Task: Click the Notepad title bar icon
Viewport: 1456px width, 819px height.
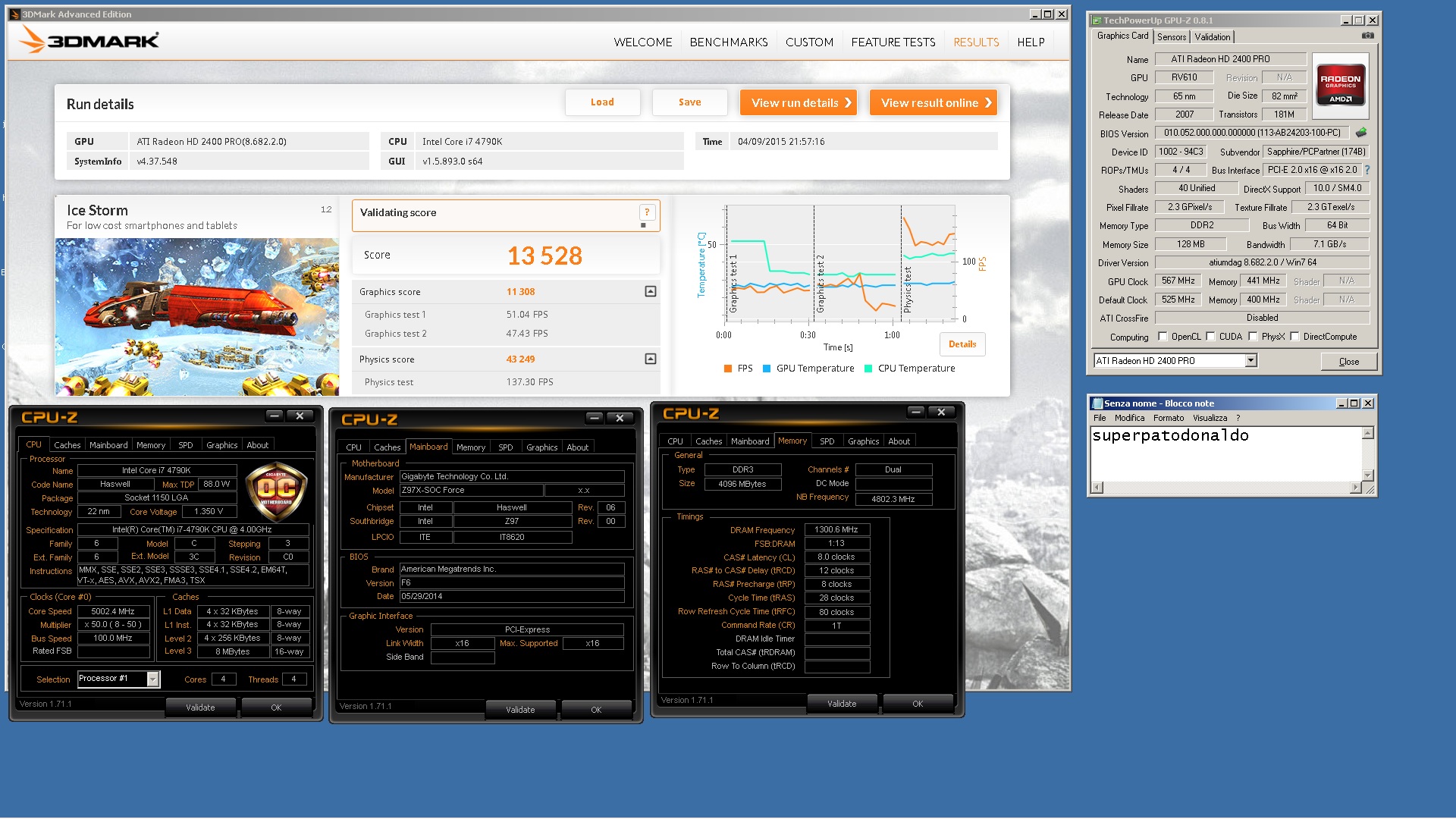Action: tap(1097, 403)
